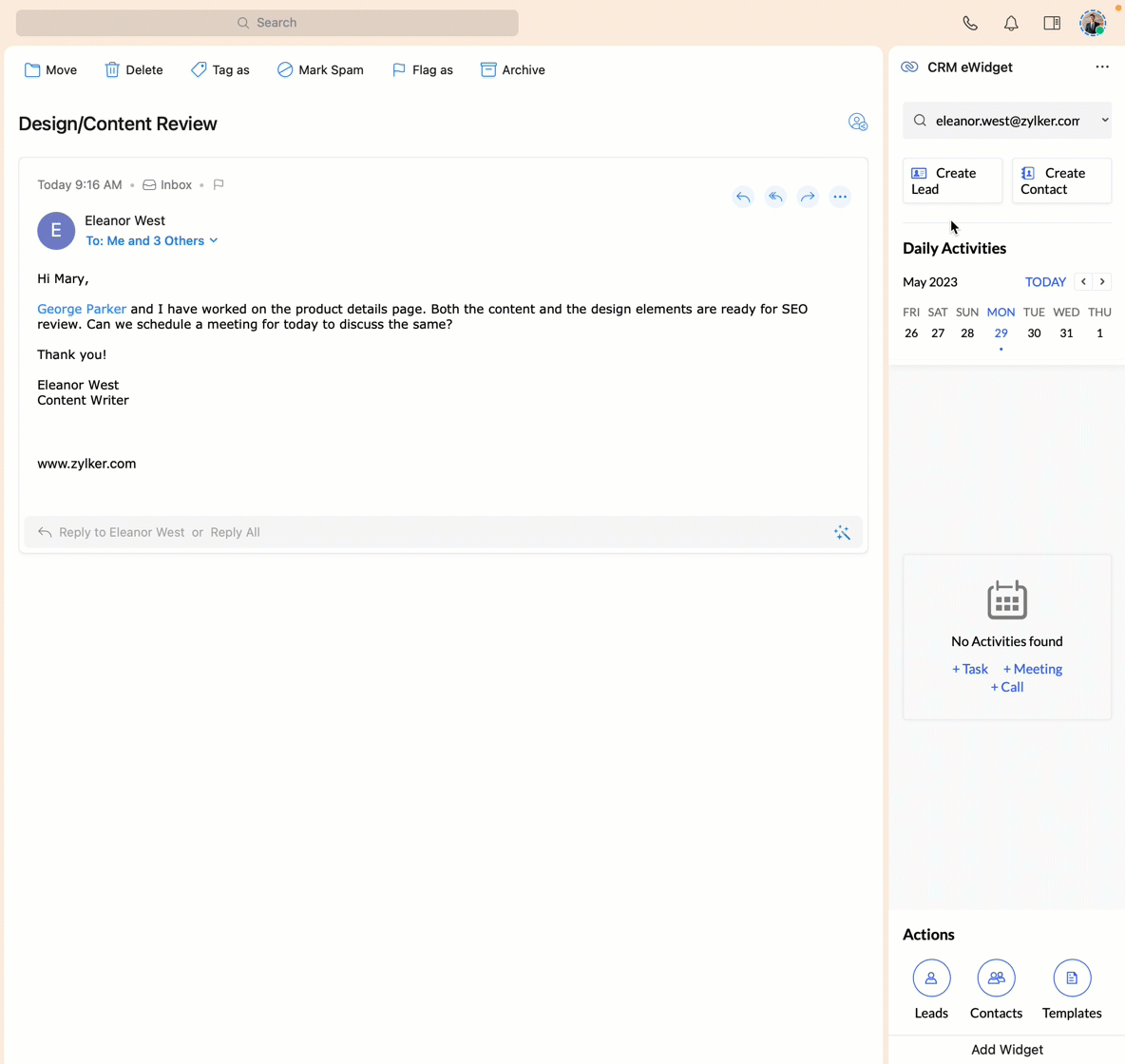The image size is (1125, 1064).
Task: Toggle the side panel layout icon
Action: click(1052, 23)
